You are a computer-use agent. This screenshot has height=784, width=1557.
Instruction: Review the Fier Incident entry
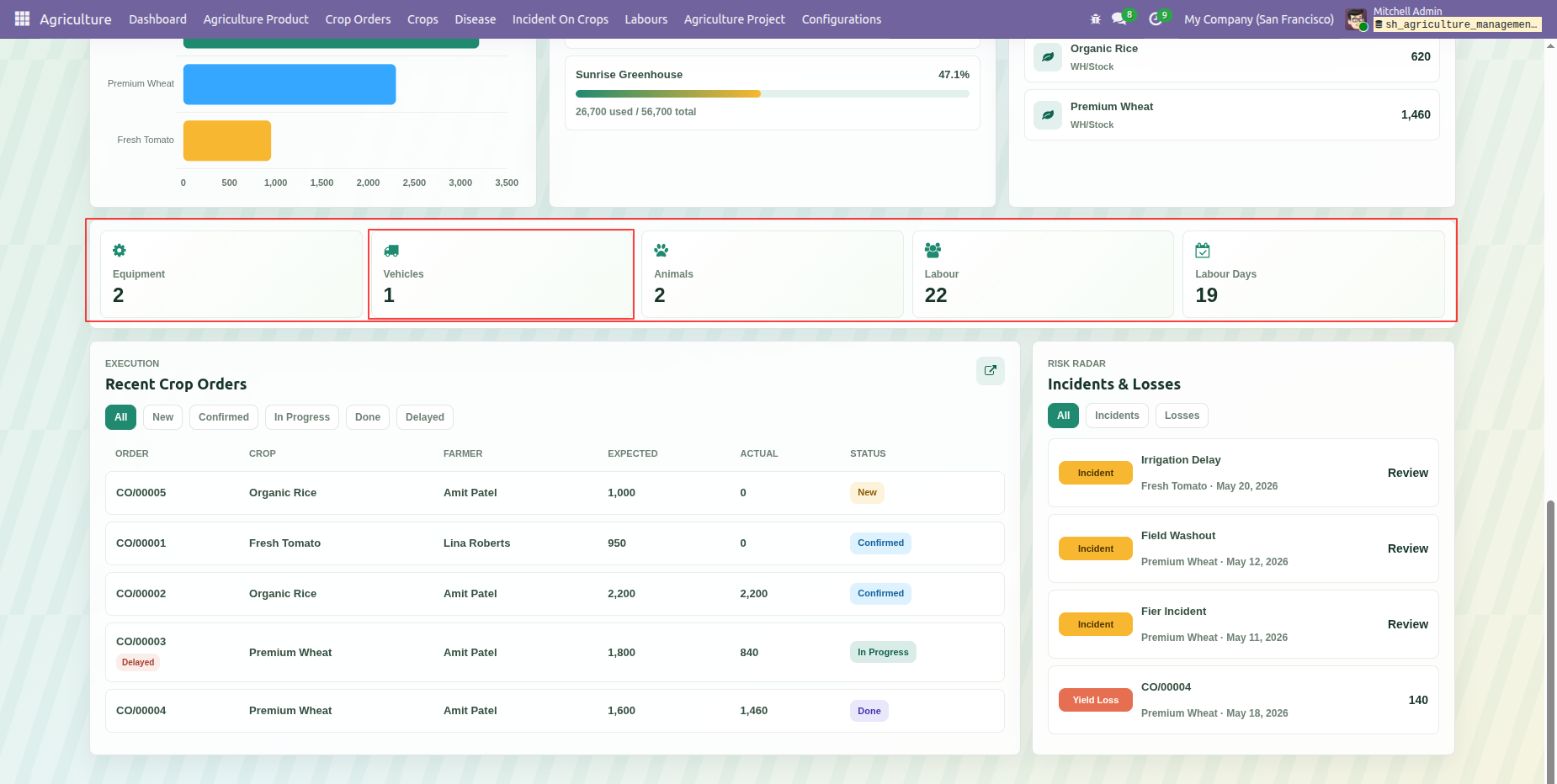pyautogui.click(x=1407, y=624)
